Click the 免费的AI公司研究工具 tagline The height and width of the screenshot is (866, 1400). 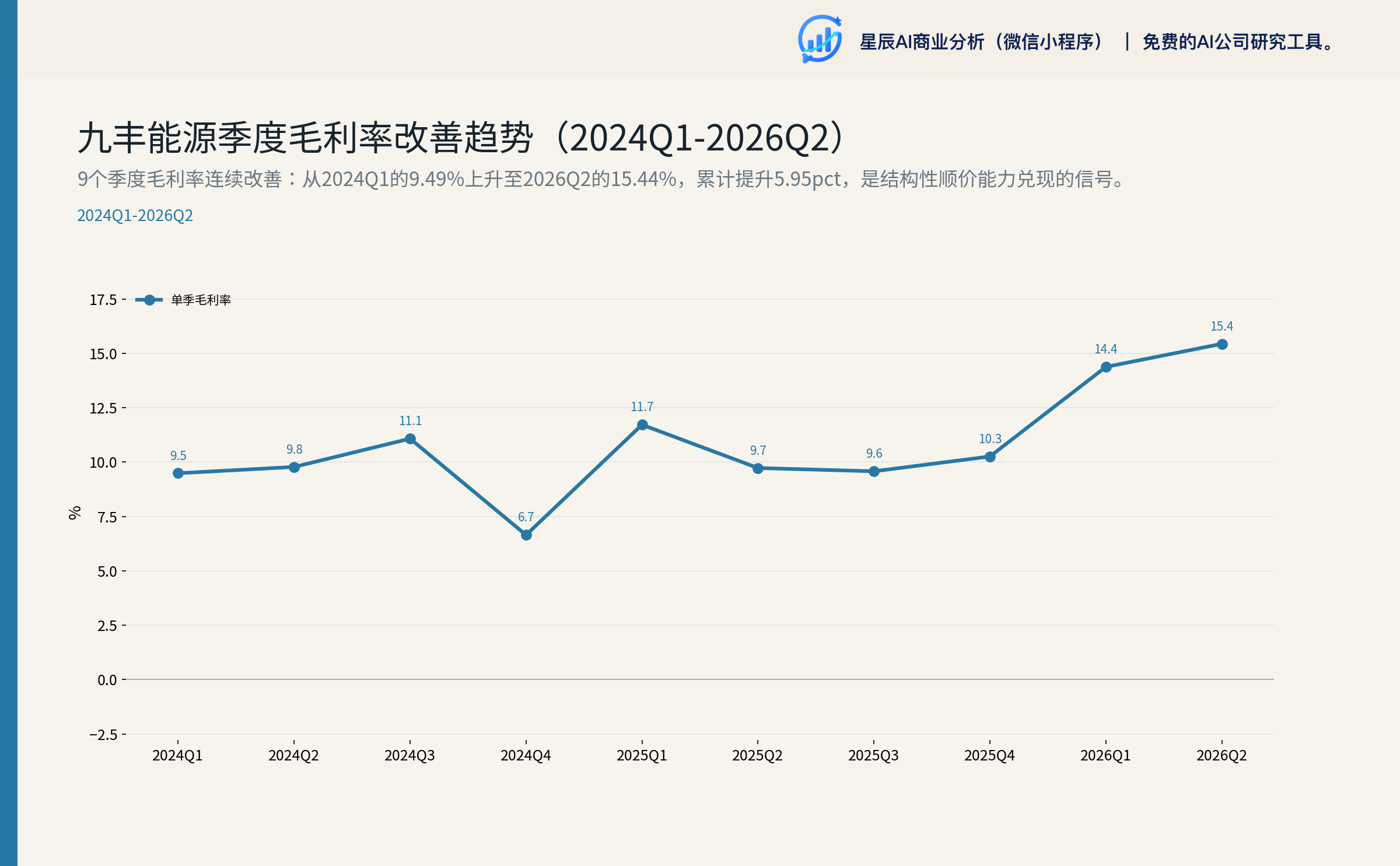pyautogui.click(x=1238, y=42)
